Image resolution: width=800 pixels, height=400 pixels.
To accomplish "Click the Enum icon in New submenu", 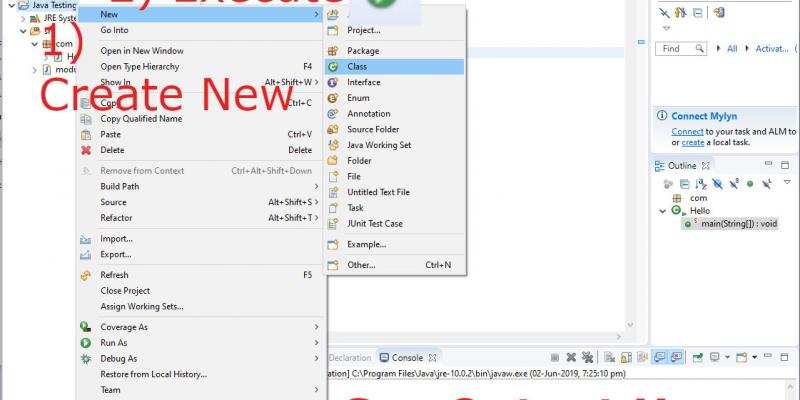I will [x=333, y=98].
